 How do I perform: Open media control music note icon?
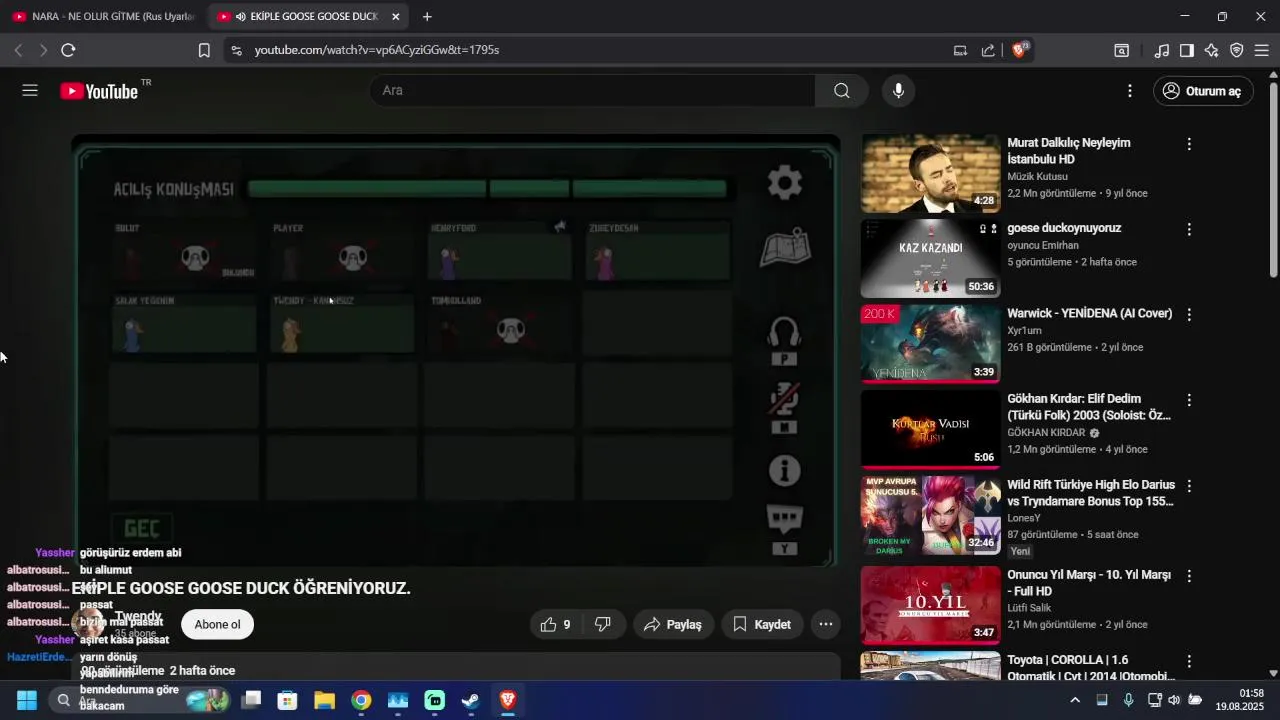[x=1162, y=50]
